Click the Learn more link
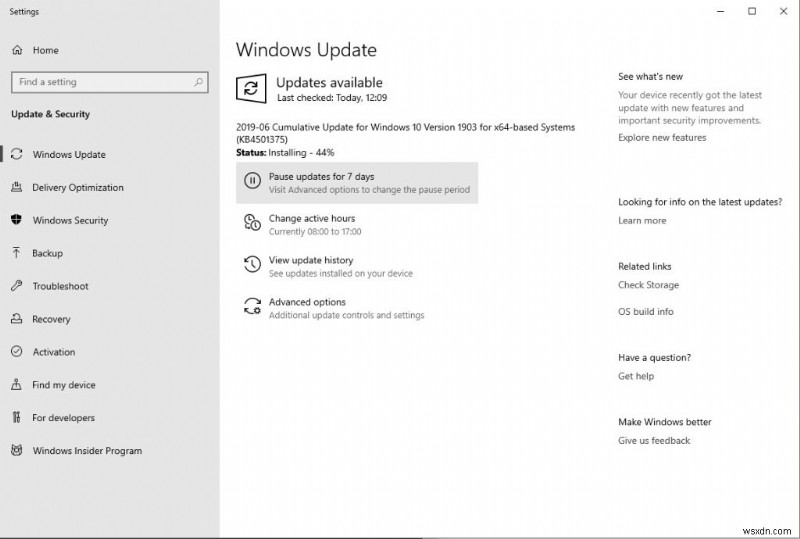800x539 pixels. click(x=642, y=220)
